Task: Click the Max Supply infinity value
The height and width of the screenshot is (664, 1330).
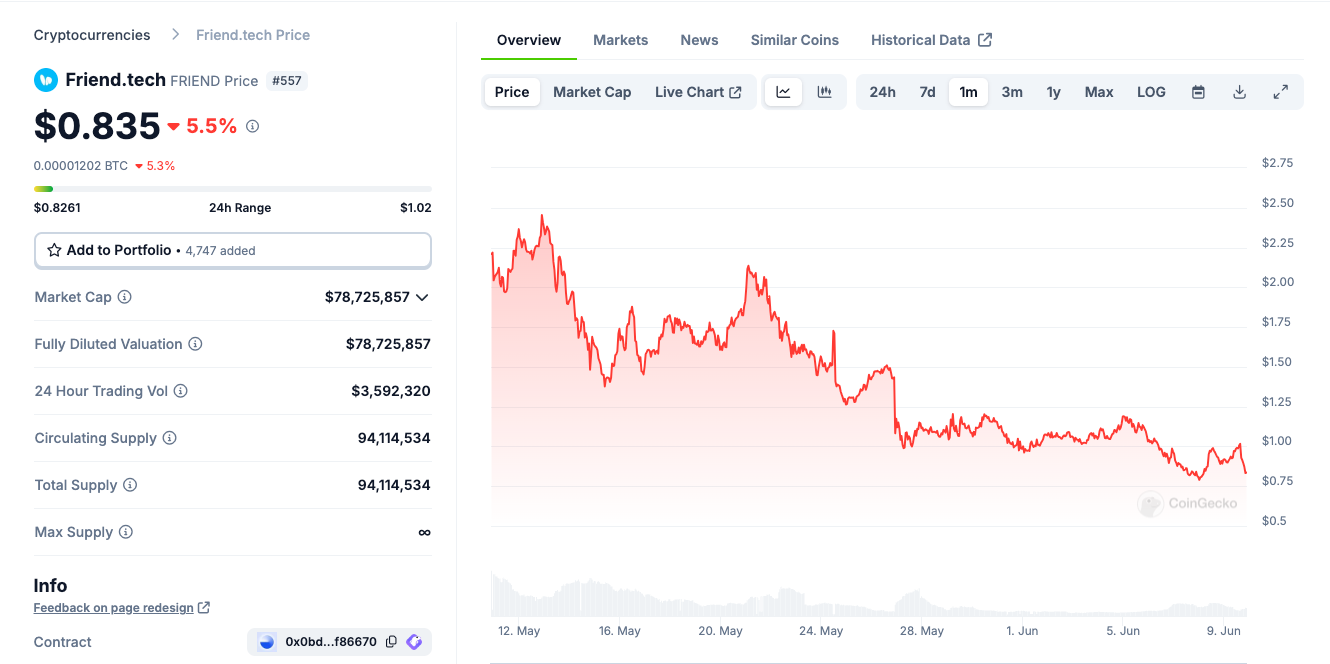Action: click(x=424, y=532)
